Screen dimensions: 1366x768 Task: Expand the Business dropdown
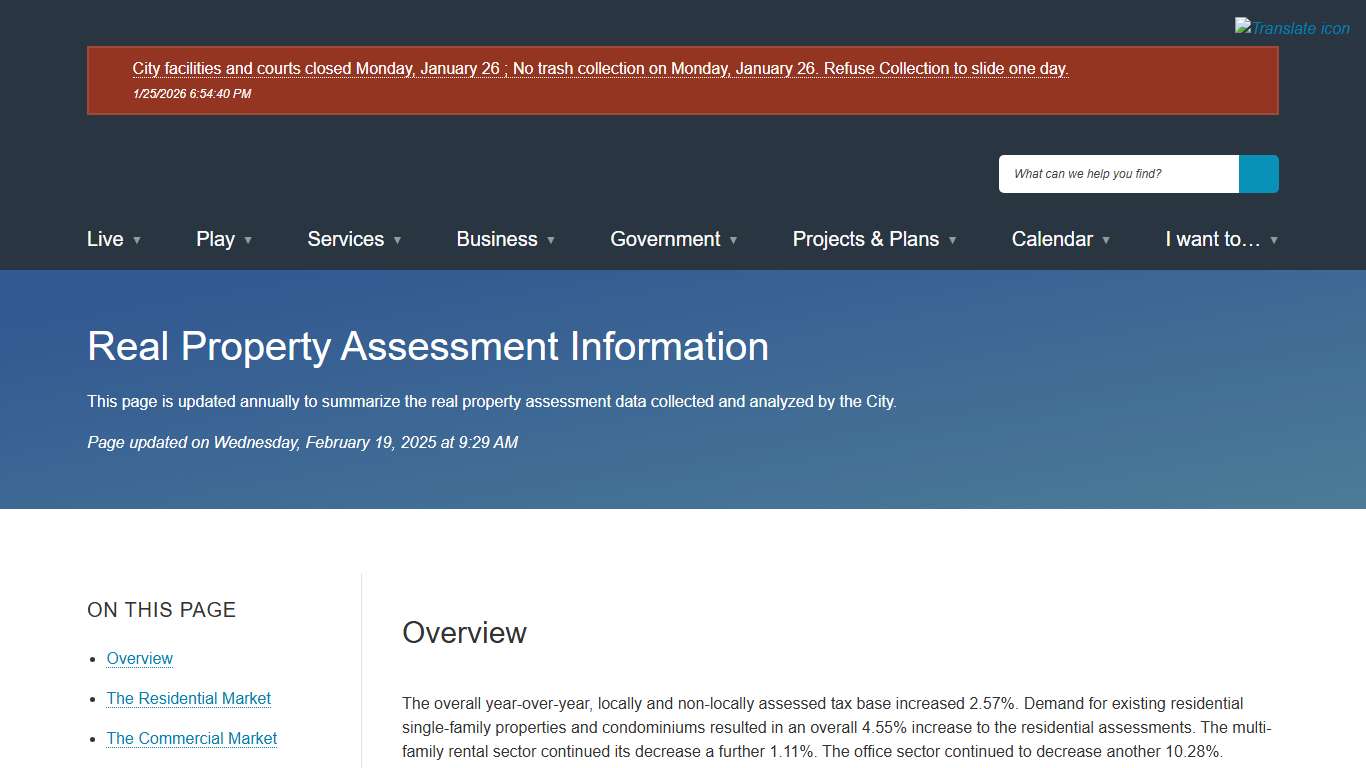point(497,239)
